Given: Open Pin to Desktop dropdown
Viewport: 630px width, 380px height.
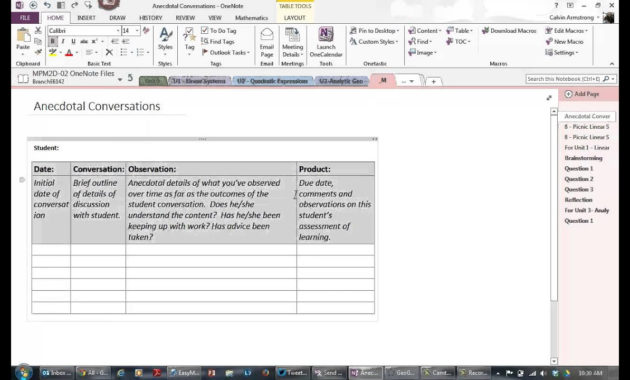Looking at the screenshot, I should pos(374,31).
